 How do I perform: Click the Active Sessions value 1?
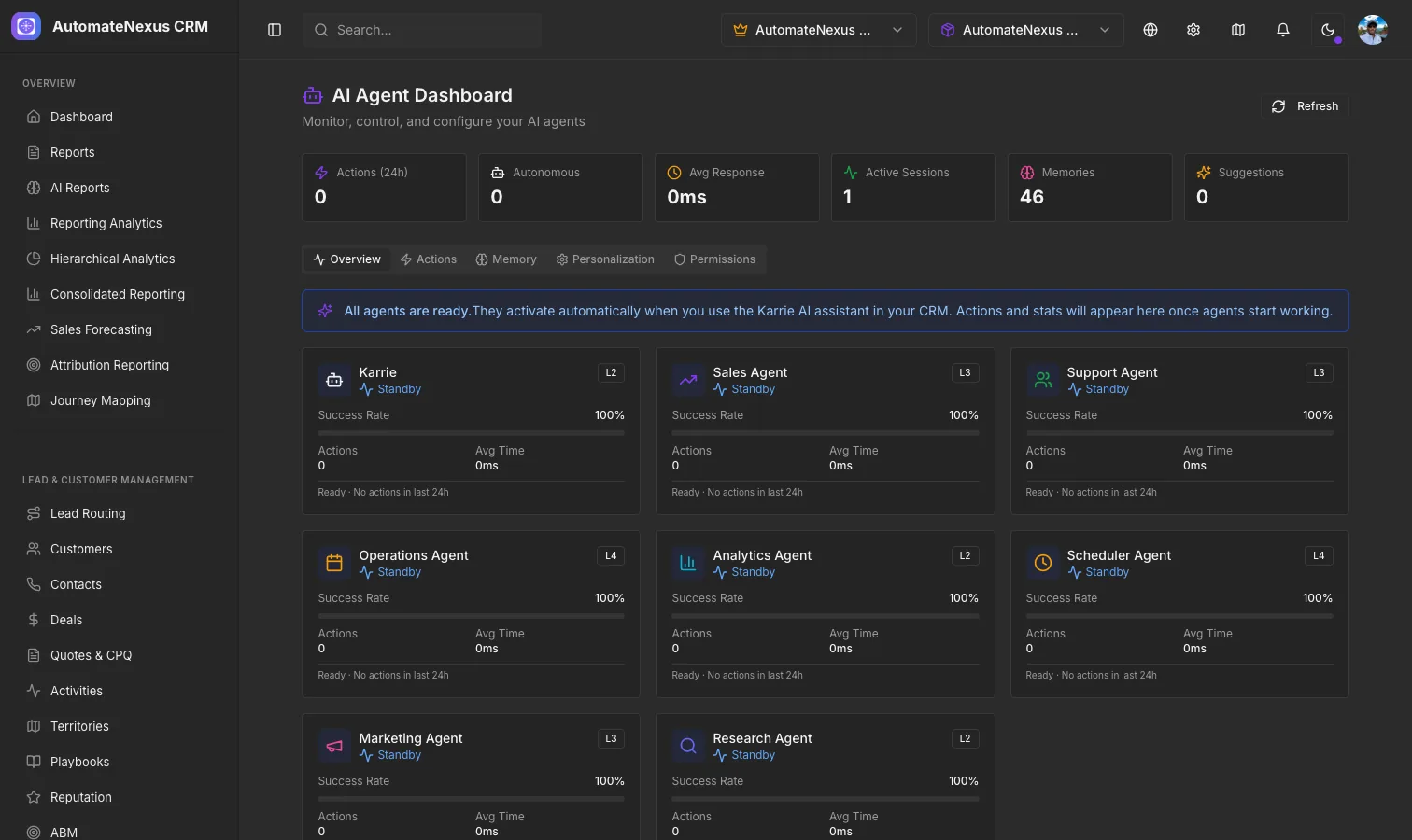848,197
